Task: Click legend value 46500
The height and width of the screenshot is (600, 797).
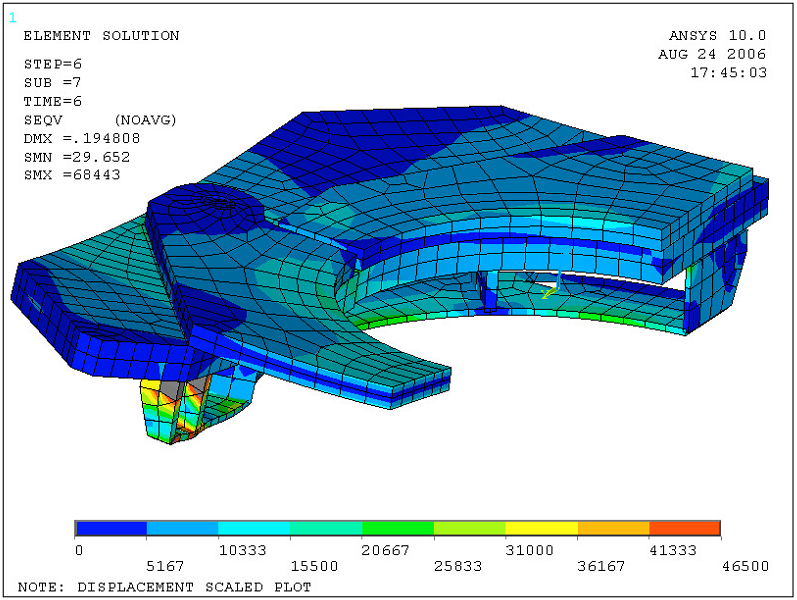Action: (x=745, y=566)
